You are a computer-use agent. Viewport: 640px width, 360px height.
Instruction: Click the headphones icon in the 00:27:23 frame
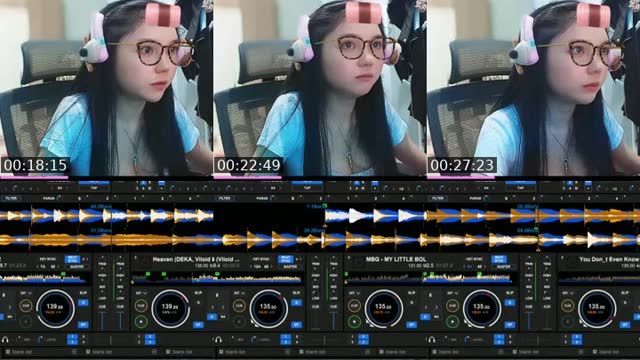431,340
